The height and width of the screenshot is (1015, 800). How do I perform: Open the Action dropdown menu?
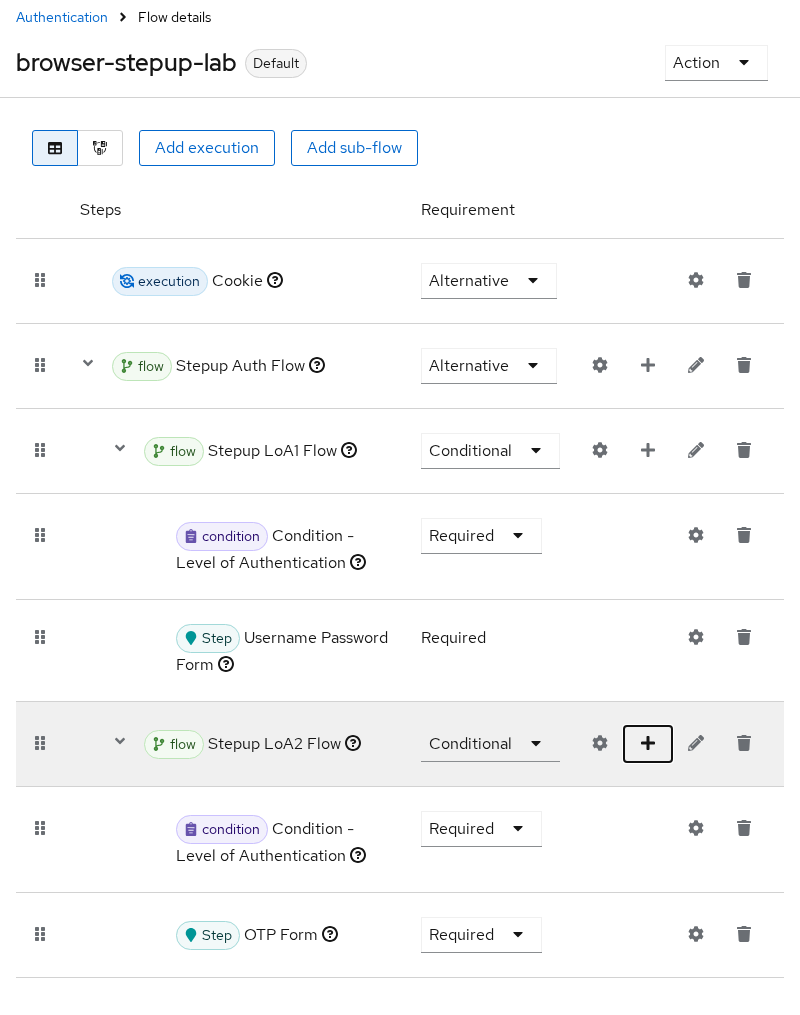[716, 63]
